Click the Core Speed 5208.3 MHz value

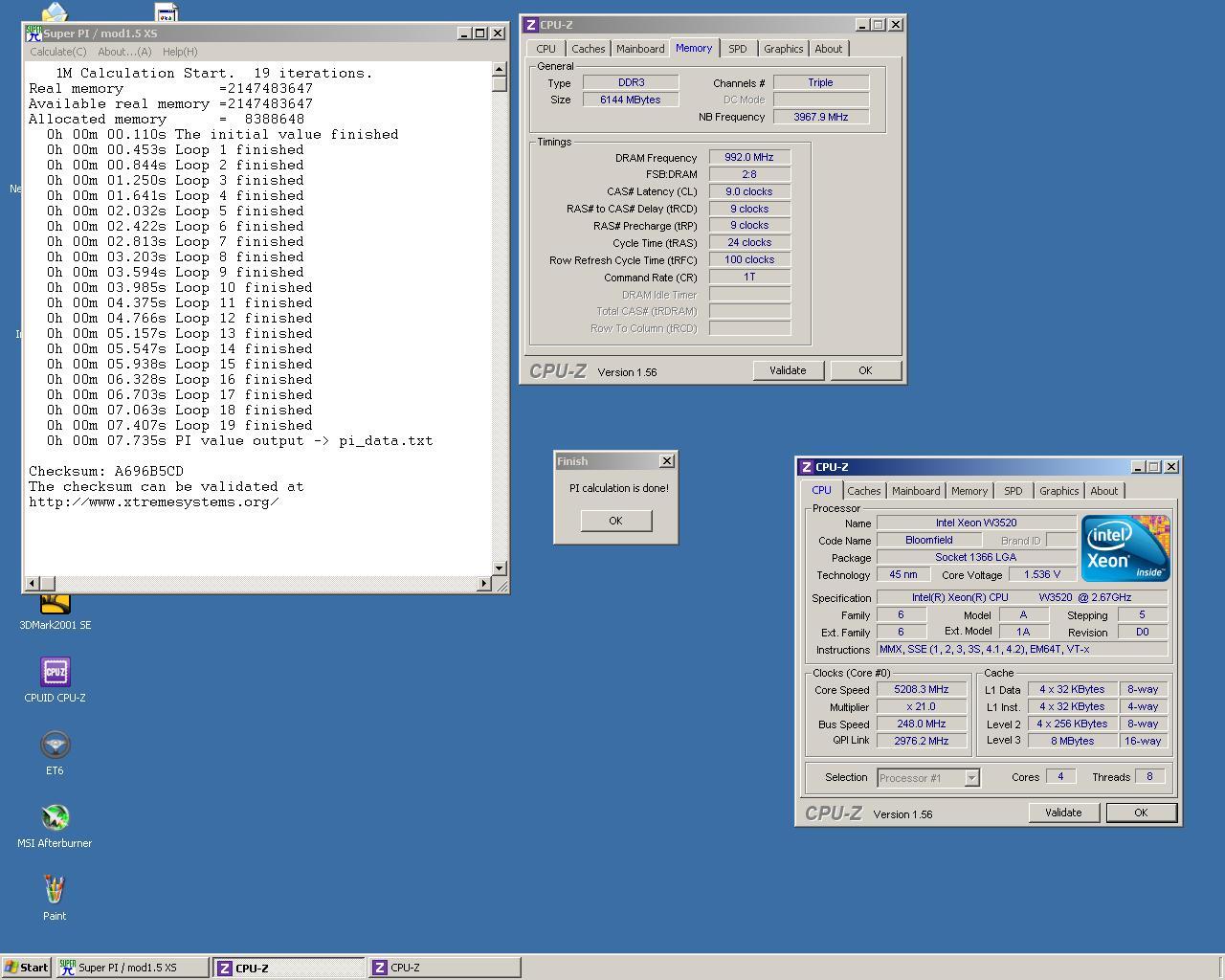[x=922, y=690]
